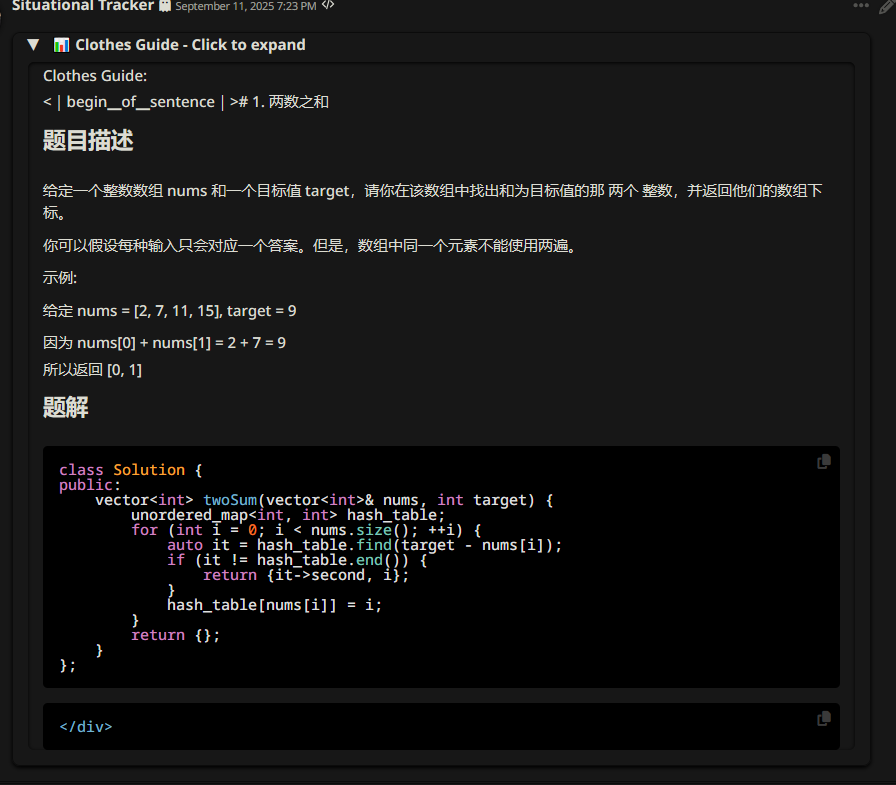
Task: Click the for loop code line
Action: (307, 530)
